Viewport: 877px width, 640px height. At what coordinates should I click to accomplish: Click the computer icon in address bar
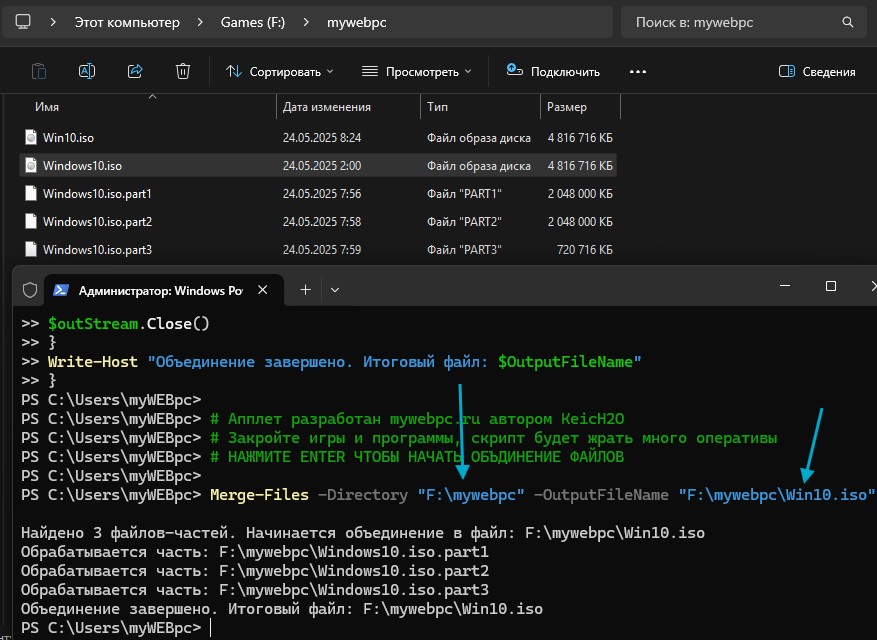23,22
